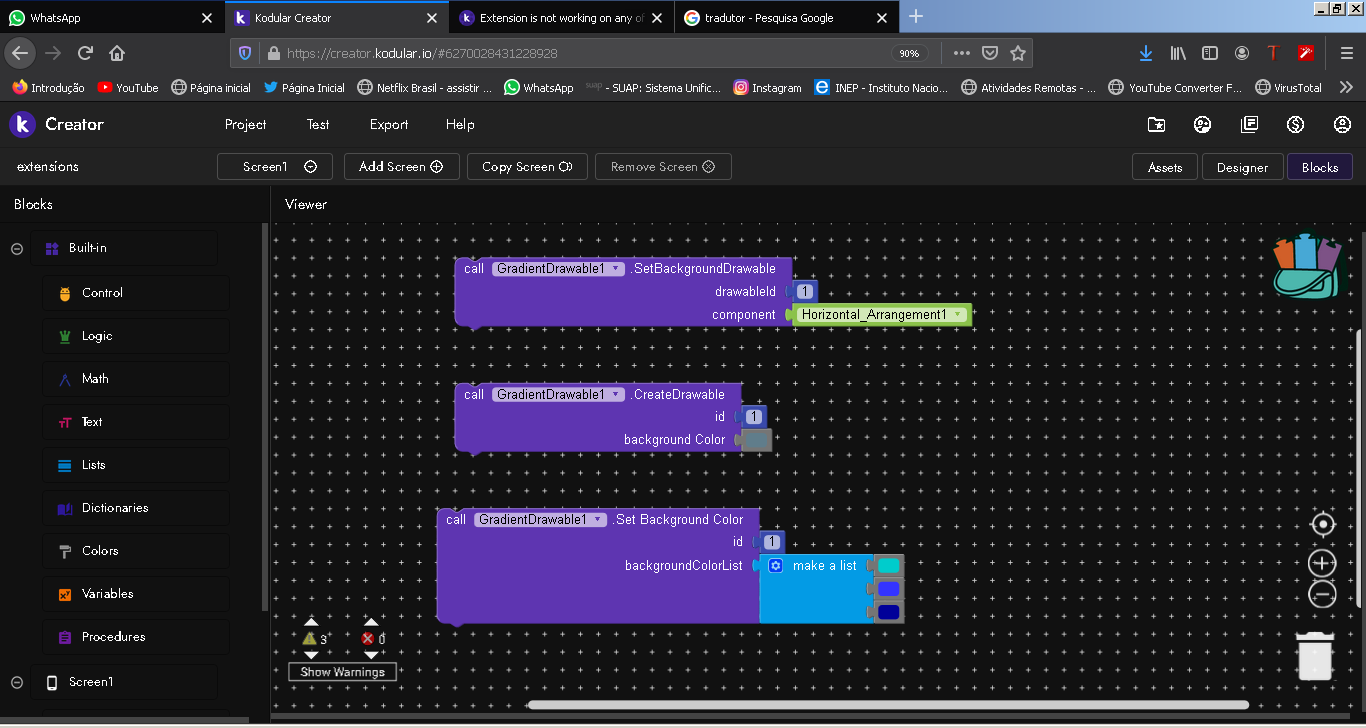Open the make a list mutator gear
The width and height of the screenshot is (1366, 728).
coord(775,566)
